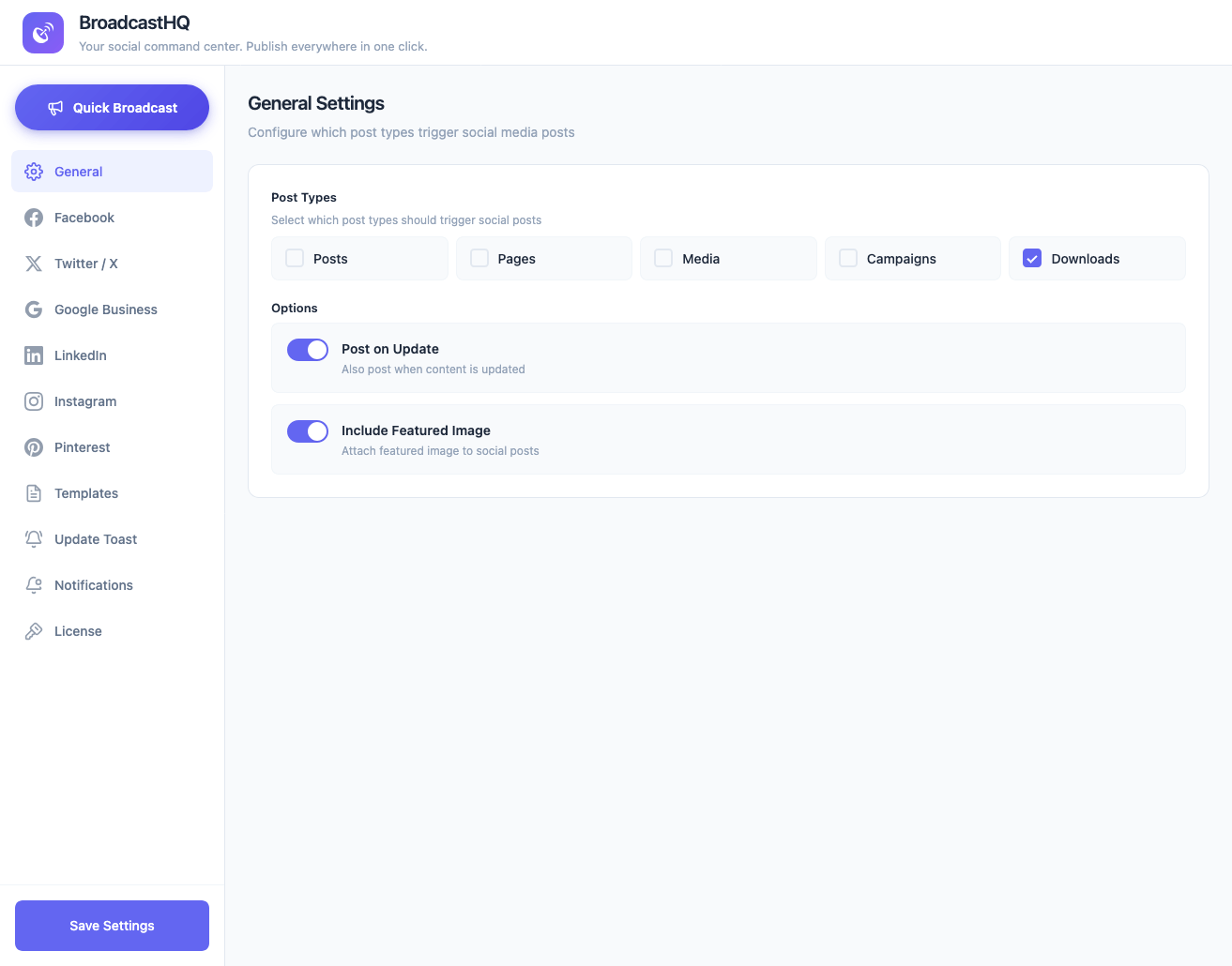Click the General settings gear icon
Viewport: 1232px width, 966px height.
34,172
